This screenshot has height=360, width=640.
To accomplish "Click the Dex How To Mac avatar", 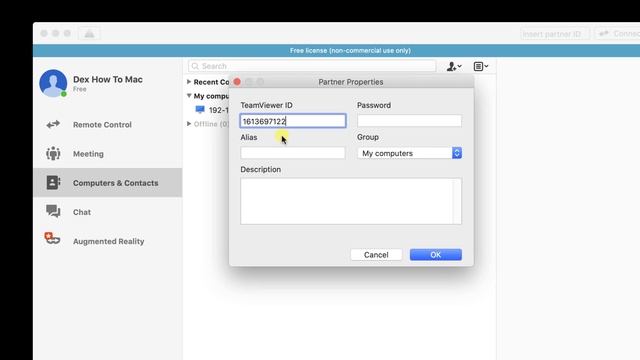I will pos(53,83).
